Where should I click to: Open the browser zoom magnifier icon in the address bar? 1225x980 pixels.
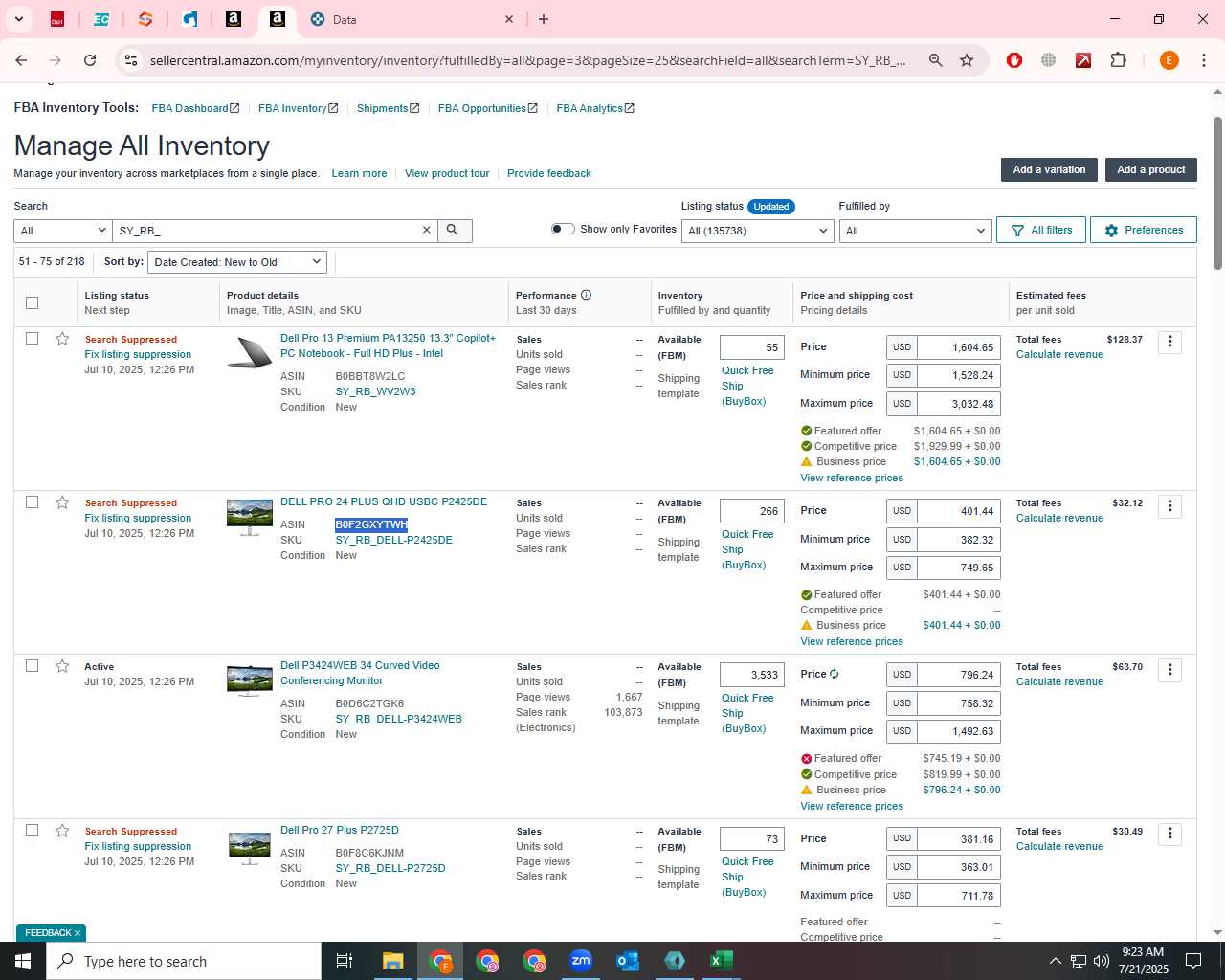(935, 60)
